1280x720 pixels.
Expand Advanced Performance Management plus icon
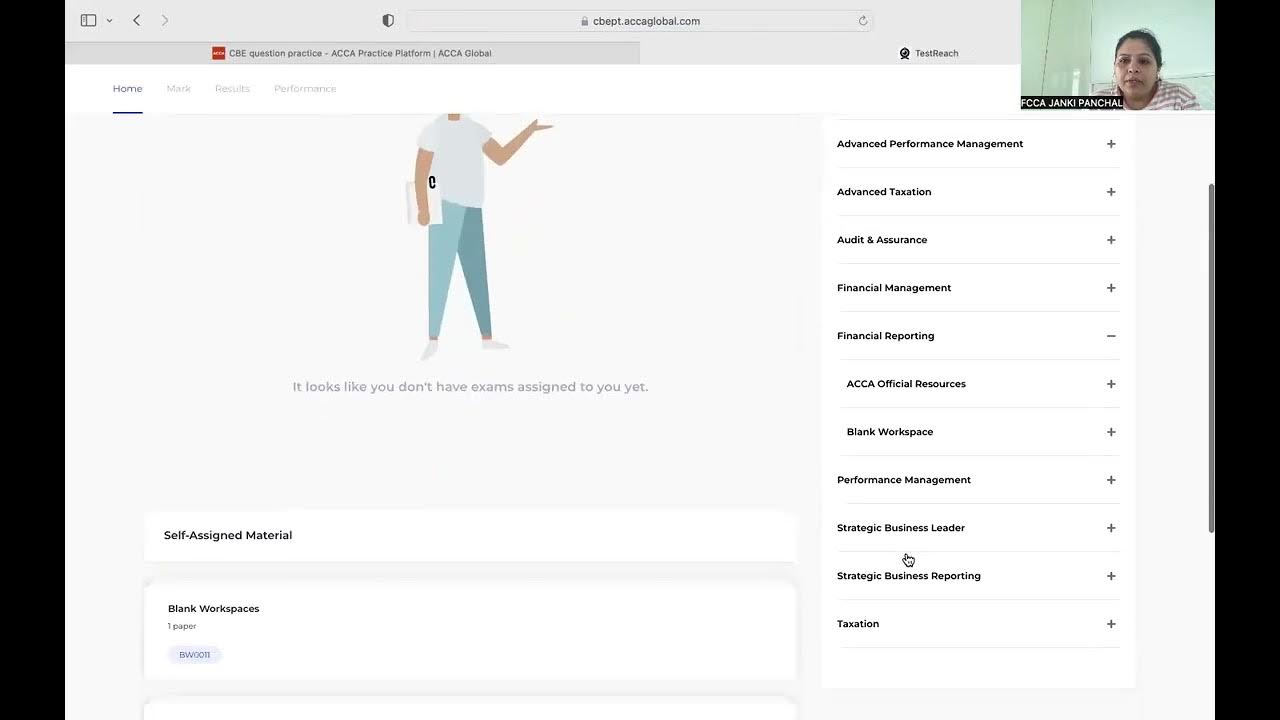(1111, 144)
